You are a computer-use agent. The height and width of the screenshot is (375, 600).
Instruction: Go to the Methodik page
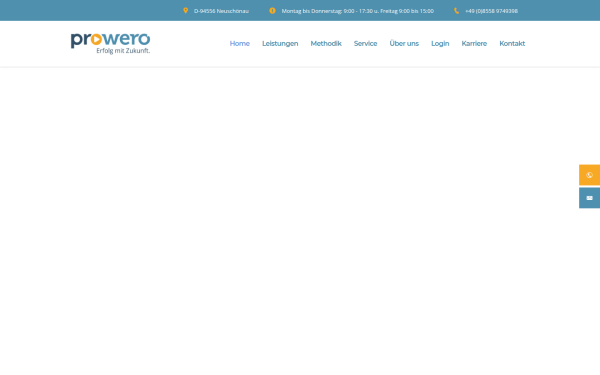326,44
